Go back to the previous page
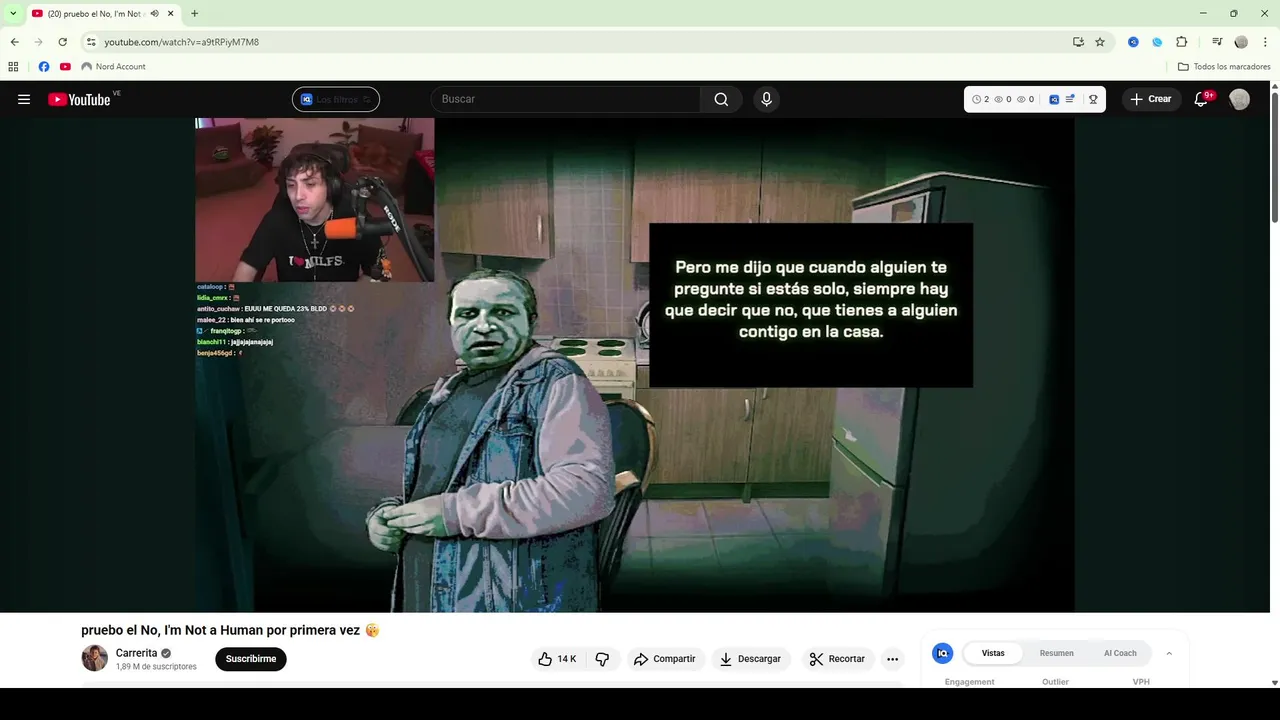This screenshot has width=1280, height=720. [x=14, y=42]
